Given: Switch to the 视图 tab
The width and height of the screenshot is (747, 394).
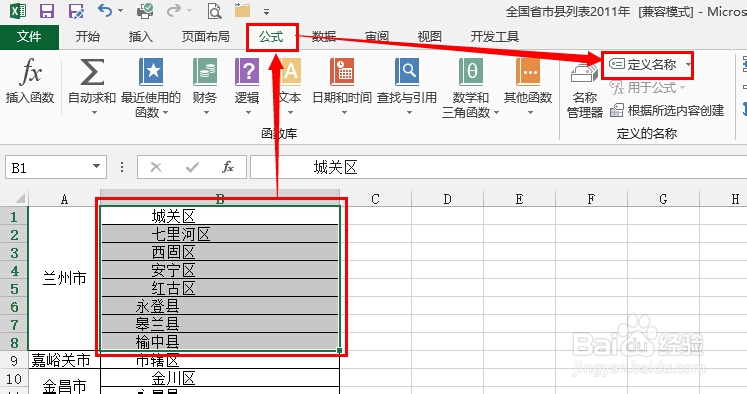Looking at the screenshot, I should [429, 37].
